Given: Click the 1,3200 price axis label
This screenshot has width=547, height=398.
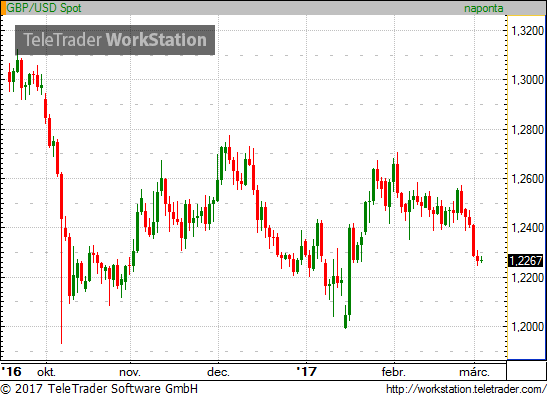Looking at the screenshot, I should (527, 31).
